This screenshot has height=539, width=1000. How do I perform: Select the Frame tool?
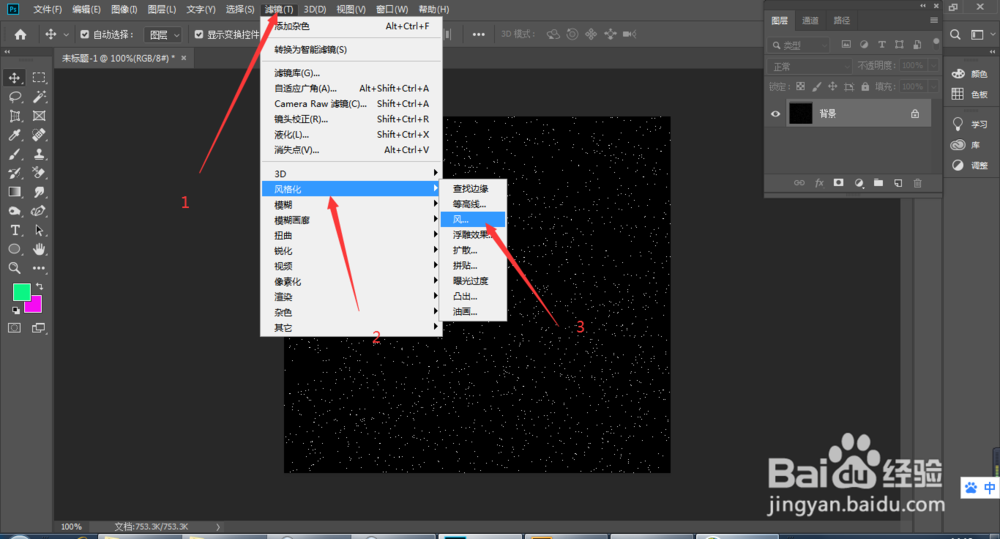pos(39,116)
